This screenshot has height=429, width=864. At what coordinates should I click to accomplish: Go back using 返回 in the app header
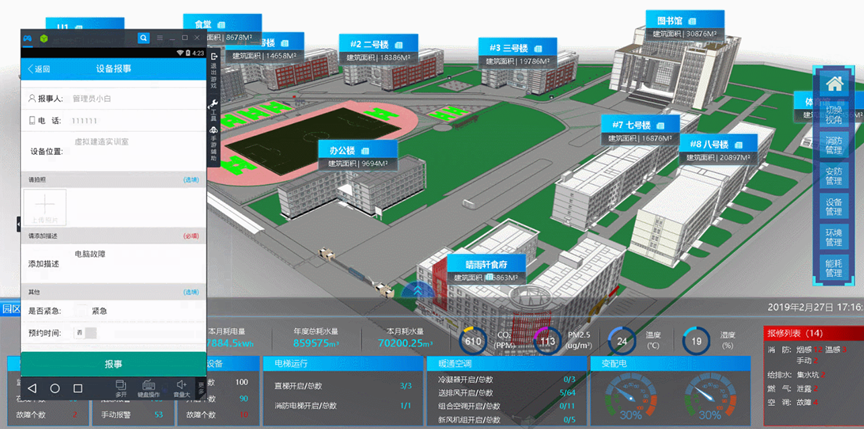[38, 69]
